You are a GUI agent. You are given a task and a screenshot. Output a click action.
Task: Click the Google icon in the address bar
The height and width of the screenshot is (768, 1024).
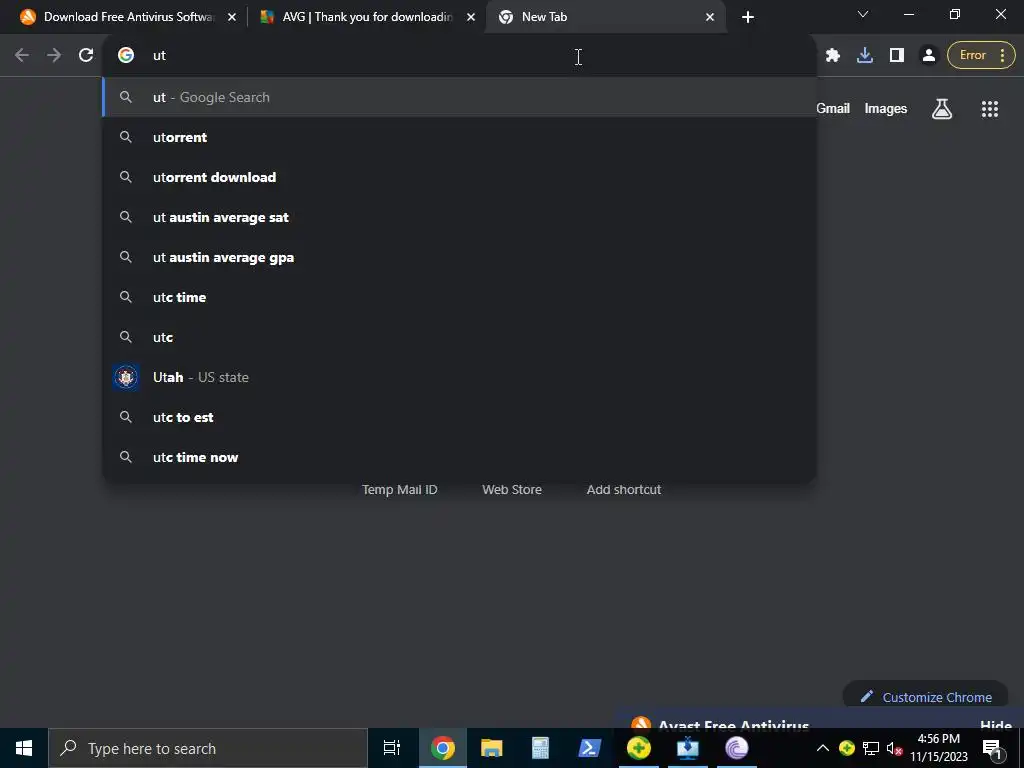(126, 56)
